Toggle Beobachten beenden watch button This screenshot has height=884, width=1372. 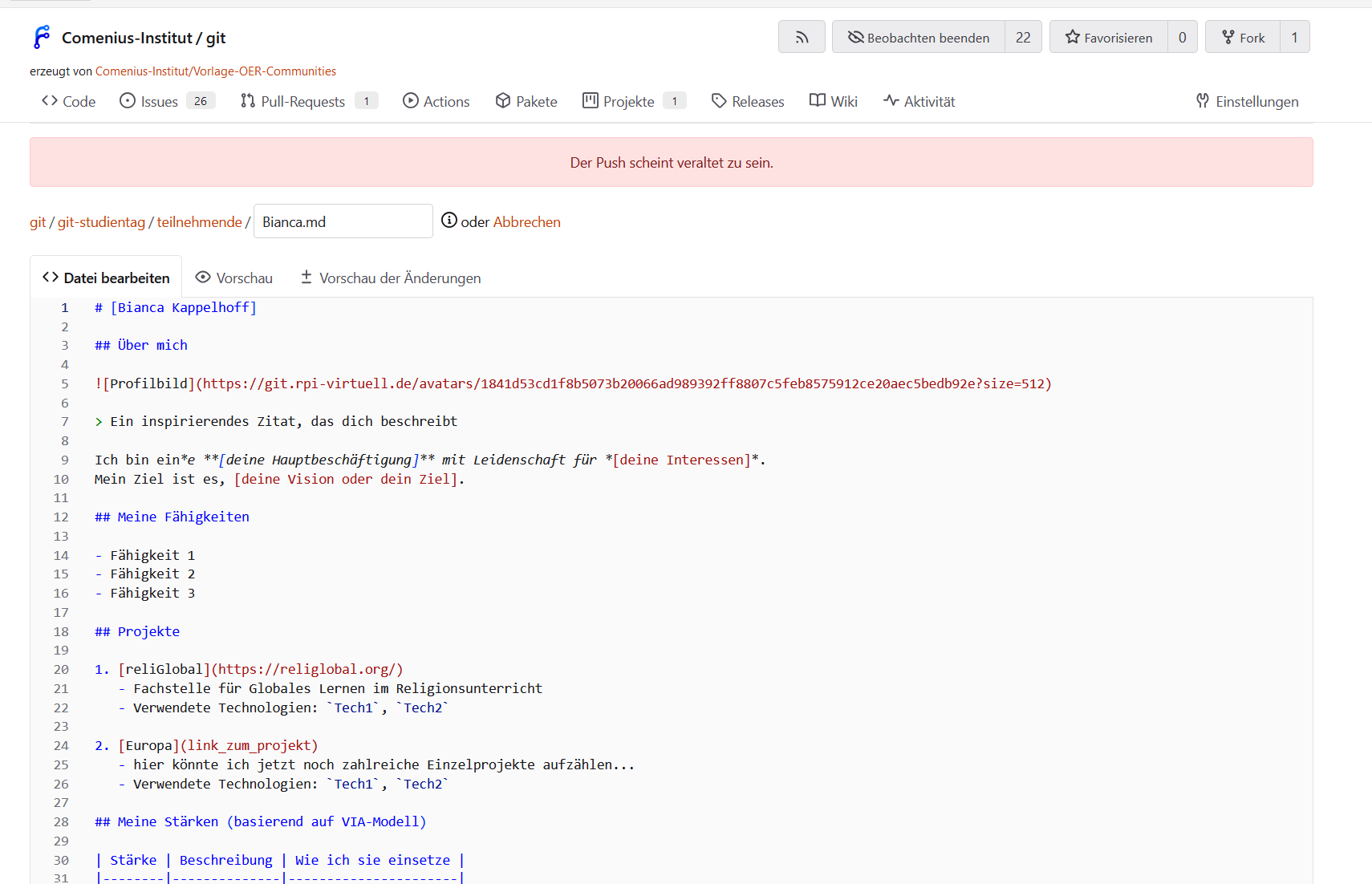pos(919,37)
